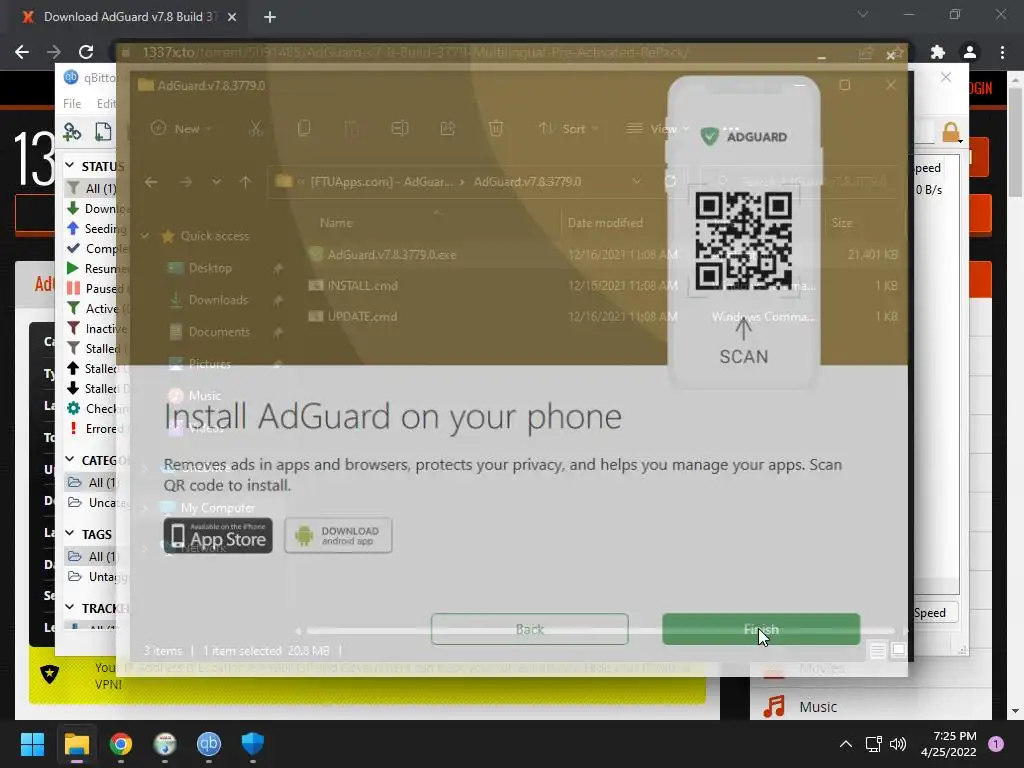This screenshot has width=1024, height=768.
Task: Open Chrome tab search chevron
Action: 863,14
